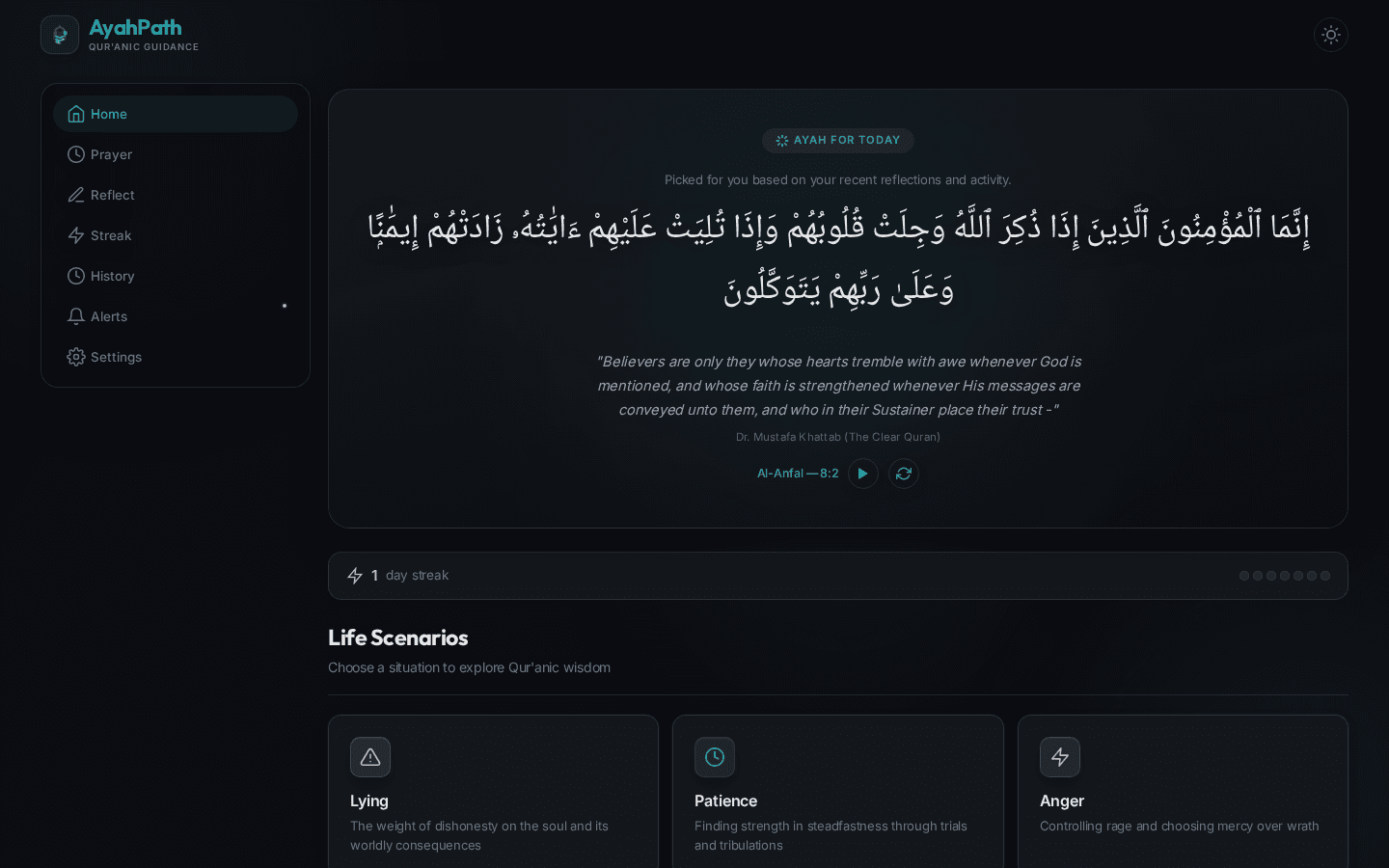The width and height of the screenshot is (1389, 868).
Task: Click the Anger lightning icon
Action: click(1060, 757)
